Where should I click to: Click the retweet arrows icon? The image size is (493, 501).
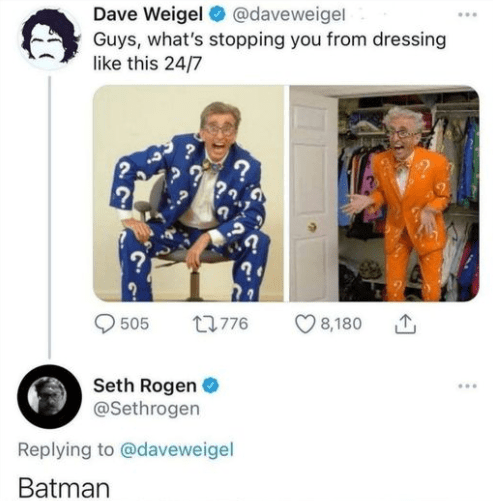205,324
